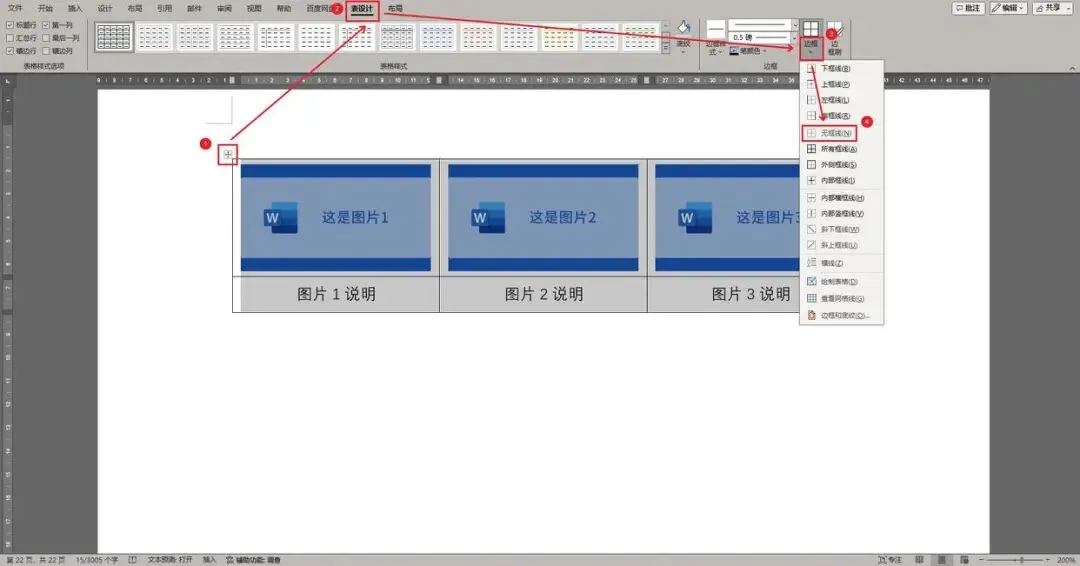
Task: Apply the green-tinted table style thumbnail
Action: (x=640, y=37)
